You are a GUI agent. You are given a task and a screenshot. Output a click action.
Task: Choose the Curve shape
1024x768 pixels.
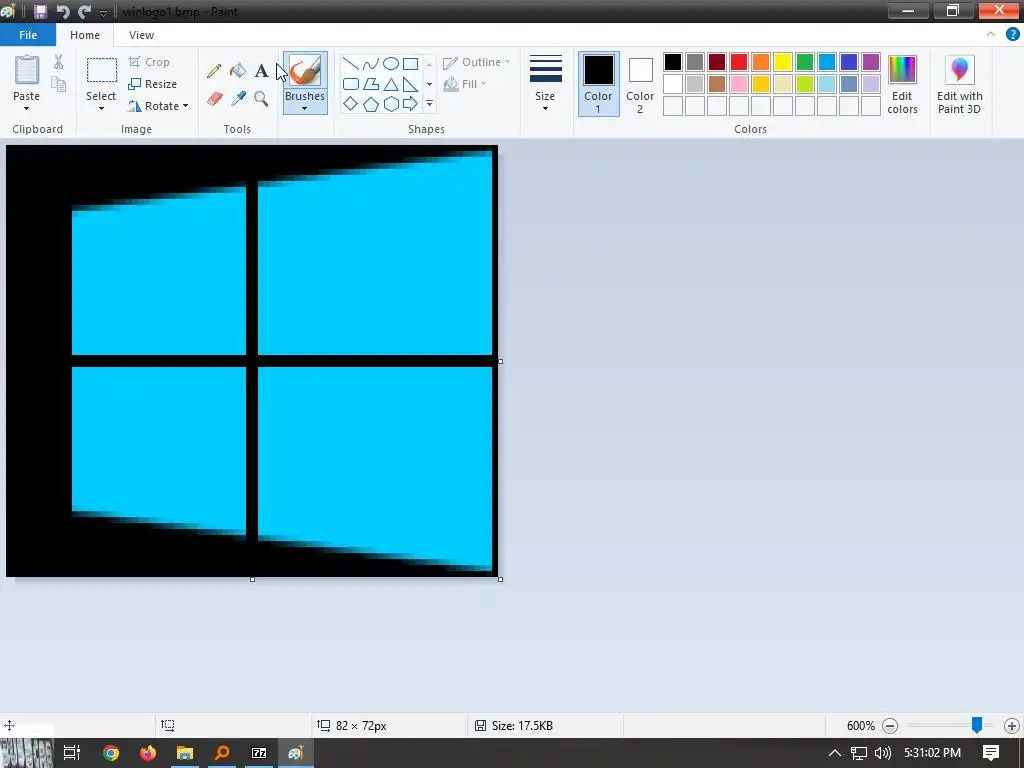click(371, 64)
